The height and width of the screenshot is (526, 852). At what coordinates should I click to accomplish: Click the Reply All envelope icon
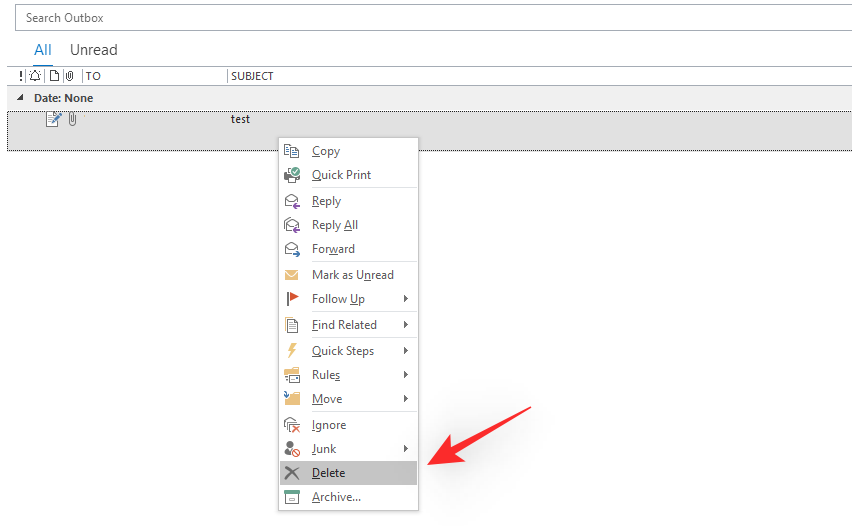[x=292, y=225]
